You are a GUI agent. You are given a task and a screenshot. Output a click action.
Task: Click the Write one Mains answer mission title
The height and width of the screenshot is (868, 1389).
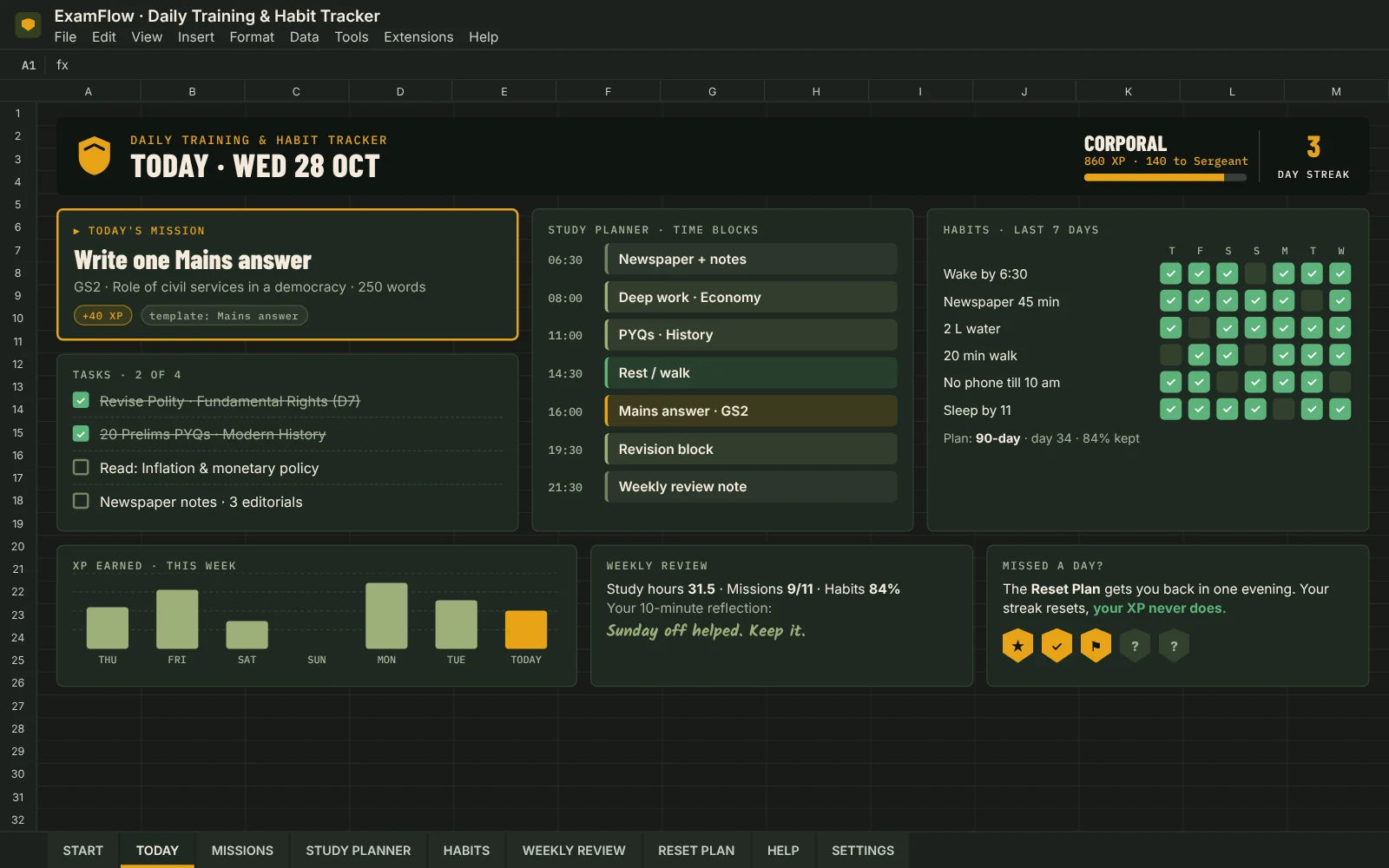[x=193, y=260]
